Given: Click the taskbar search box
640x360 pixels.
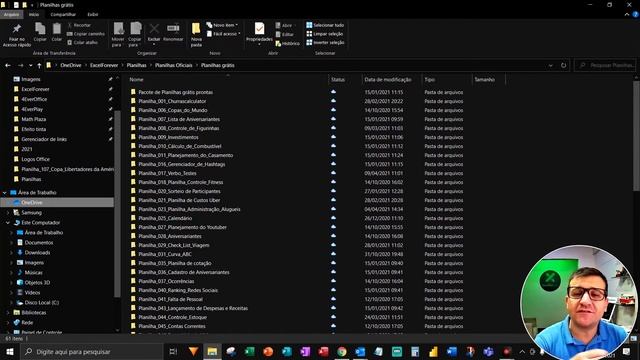Looking at the screenshot, I should pyautogui.click(x=91, y=351).
